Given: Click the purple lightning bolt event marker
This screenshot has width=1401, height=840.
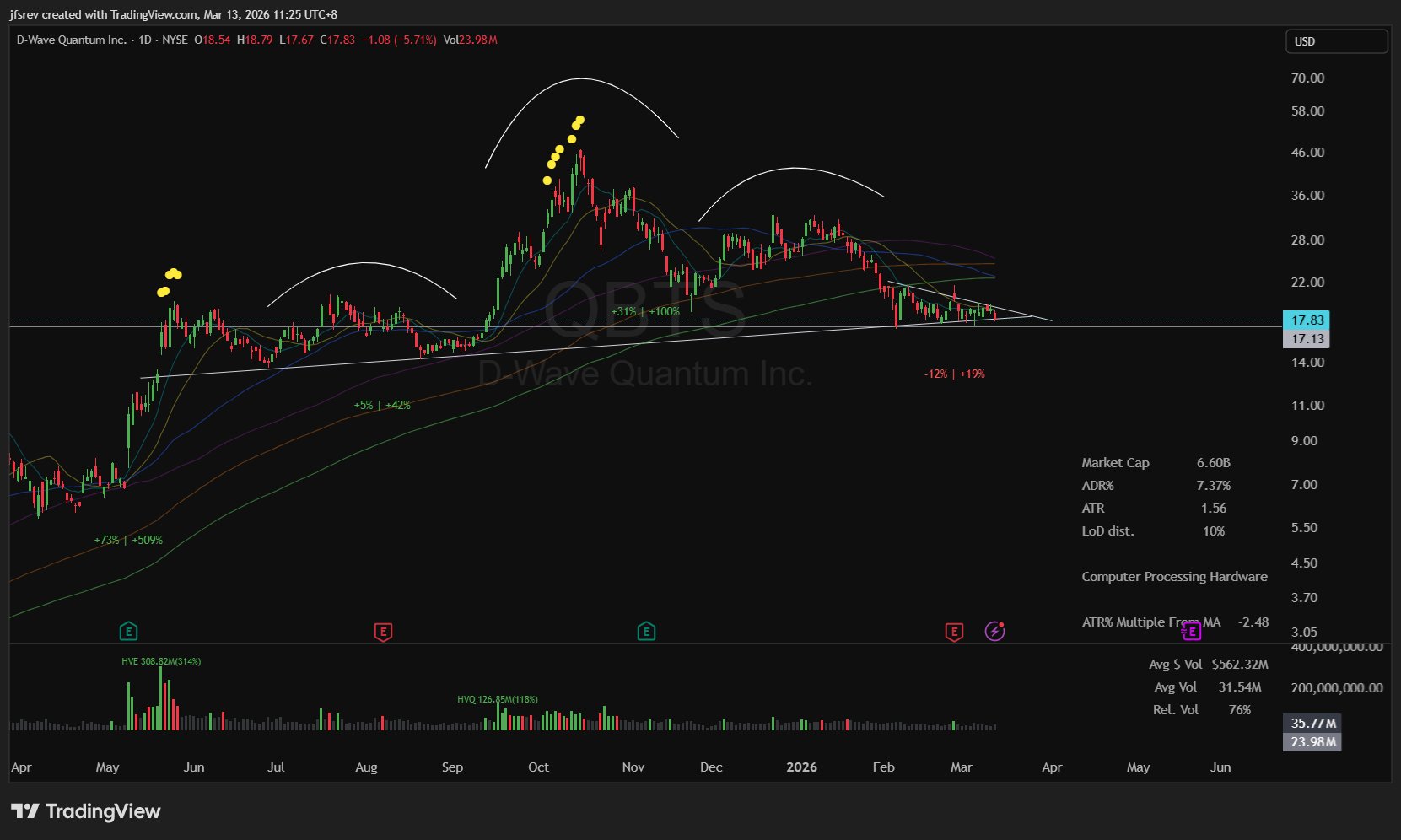Looking at the screenshot, I should click(x=995, y=631).
